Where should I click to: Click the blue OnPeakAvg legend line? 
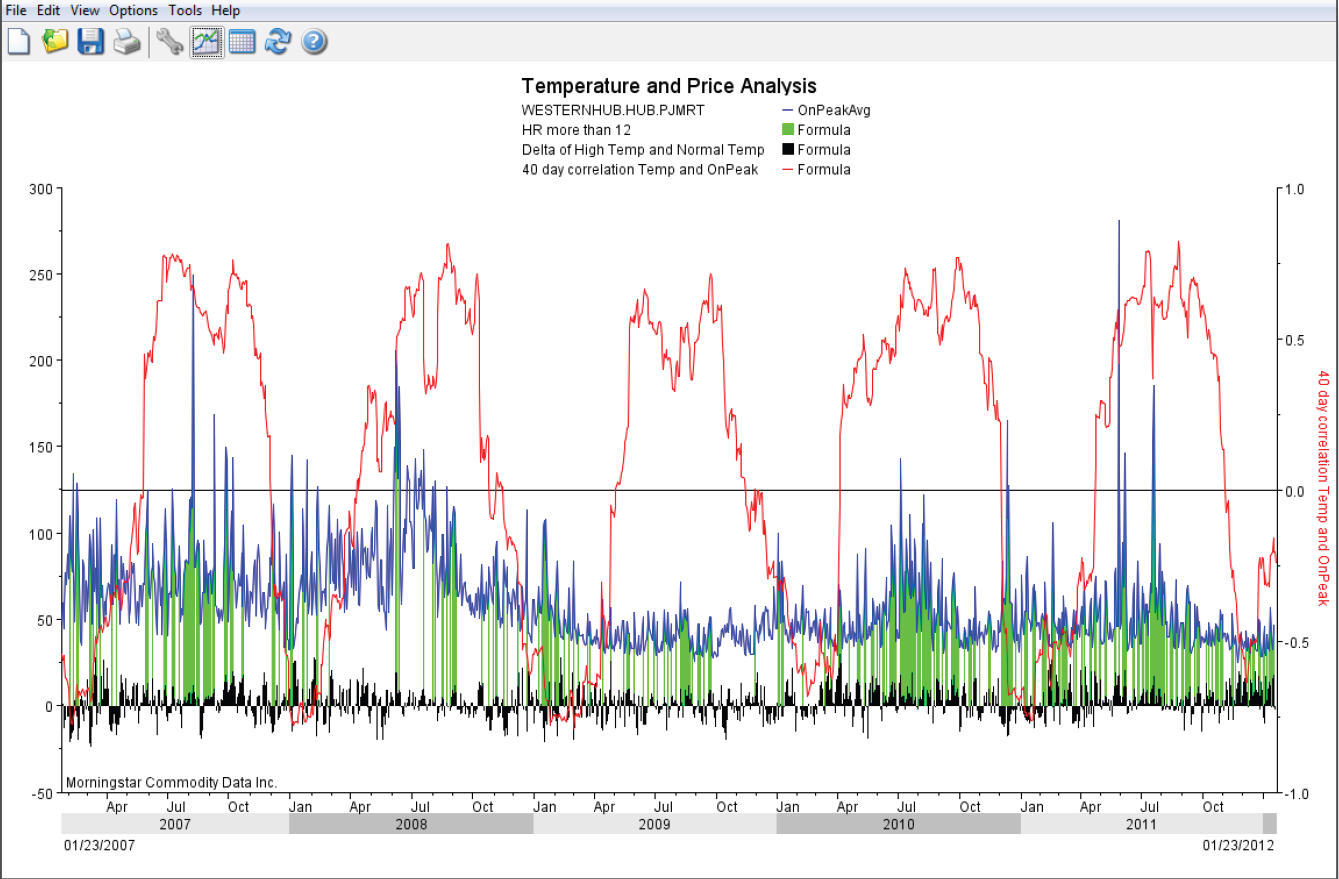click(787, 110)
